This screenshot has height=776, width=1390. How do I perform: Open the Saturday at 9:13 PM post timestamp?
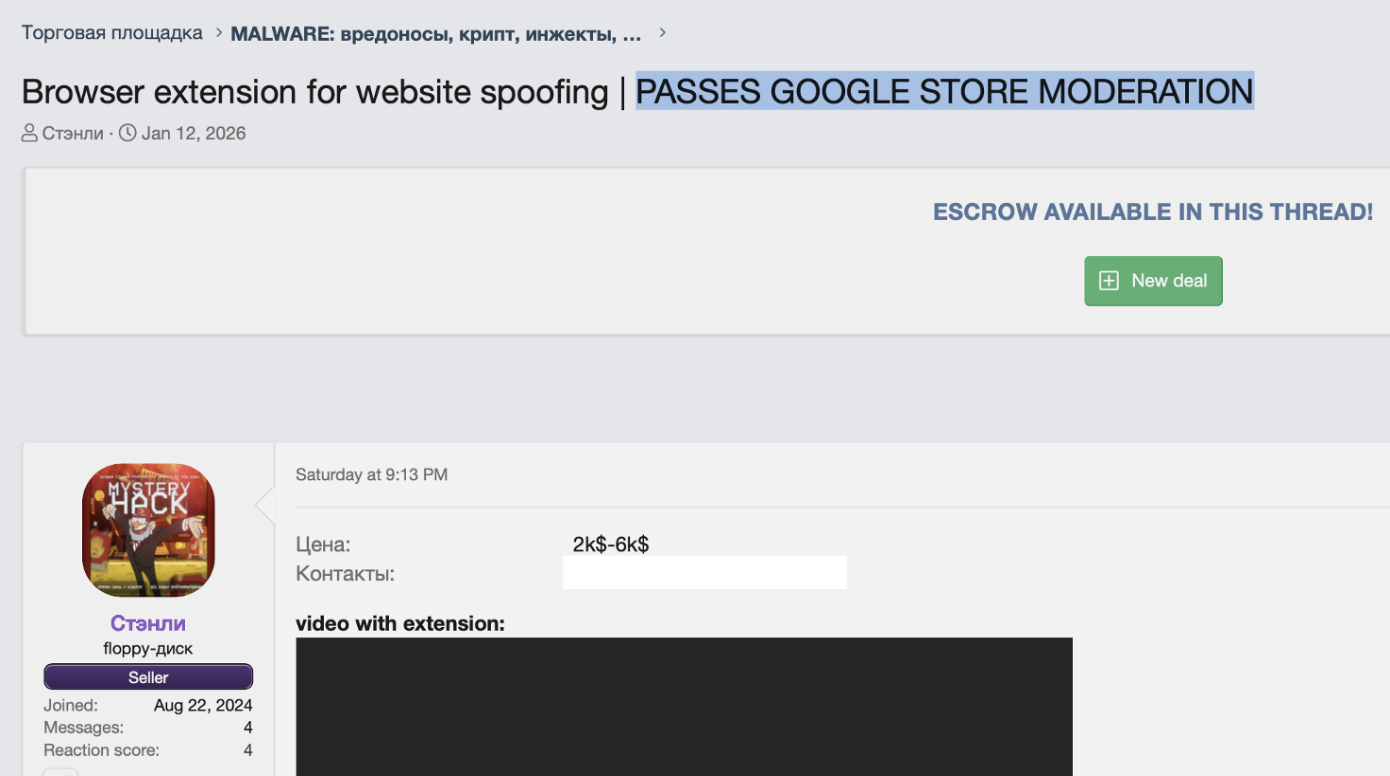tap(371, 474)
